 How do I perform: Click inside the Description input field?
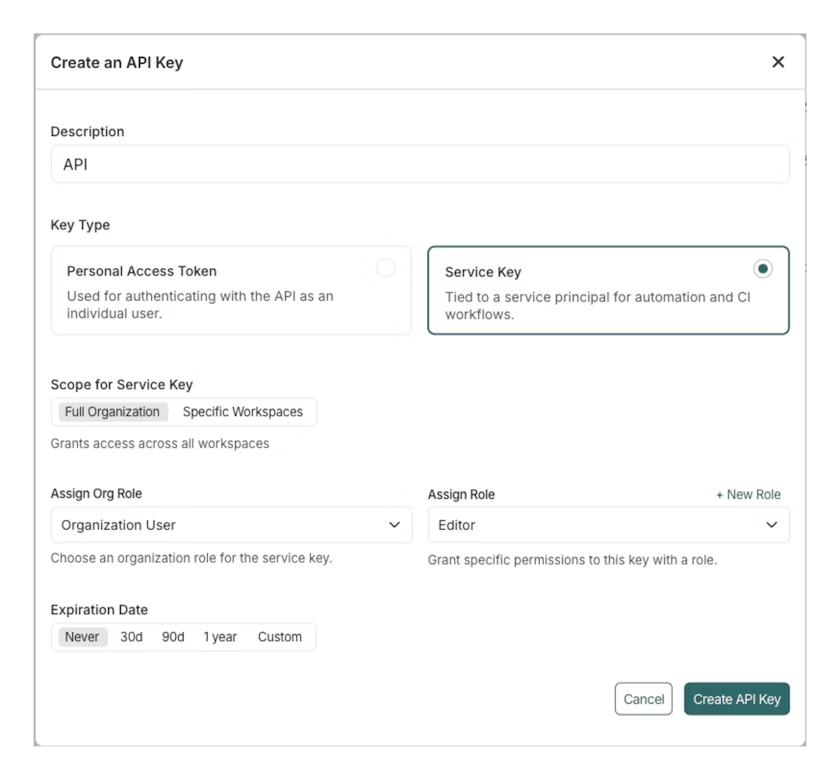tap(420, 163)
